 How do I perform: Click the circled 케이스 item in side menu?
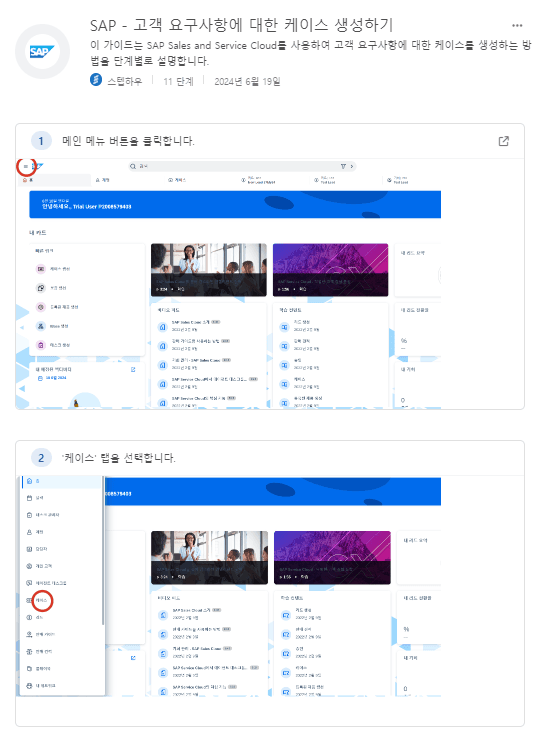pos(41,601)
